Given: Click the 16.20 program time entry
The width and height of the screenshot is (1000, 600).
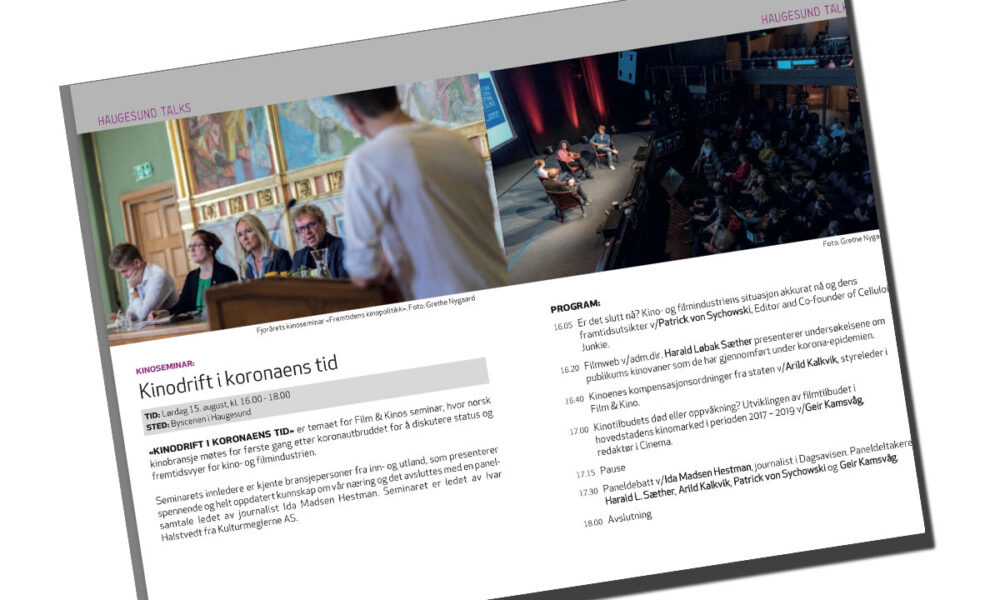Looking at the screenshot, I should [x=570, y=369].
